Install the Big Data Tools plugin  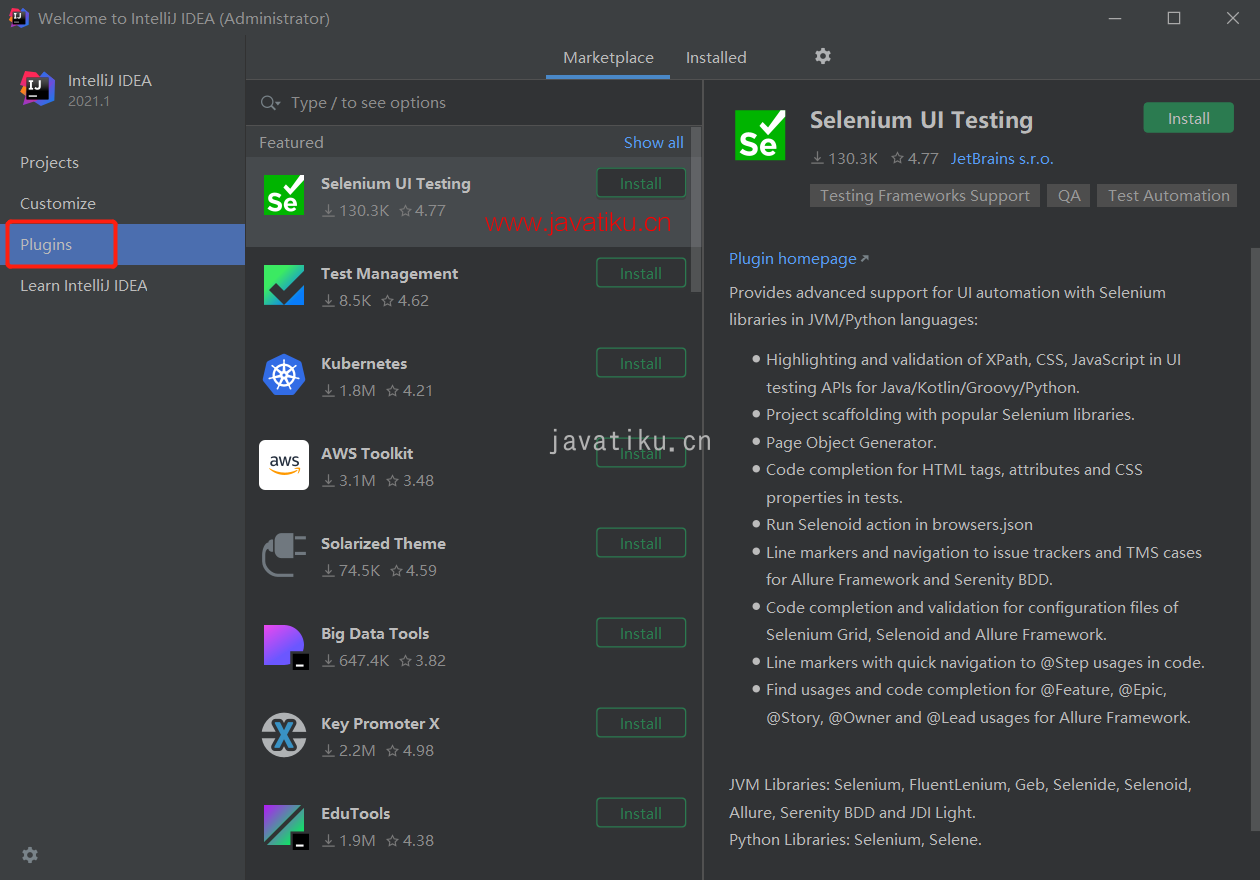tap(641, 633)
